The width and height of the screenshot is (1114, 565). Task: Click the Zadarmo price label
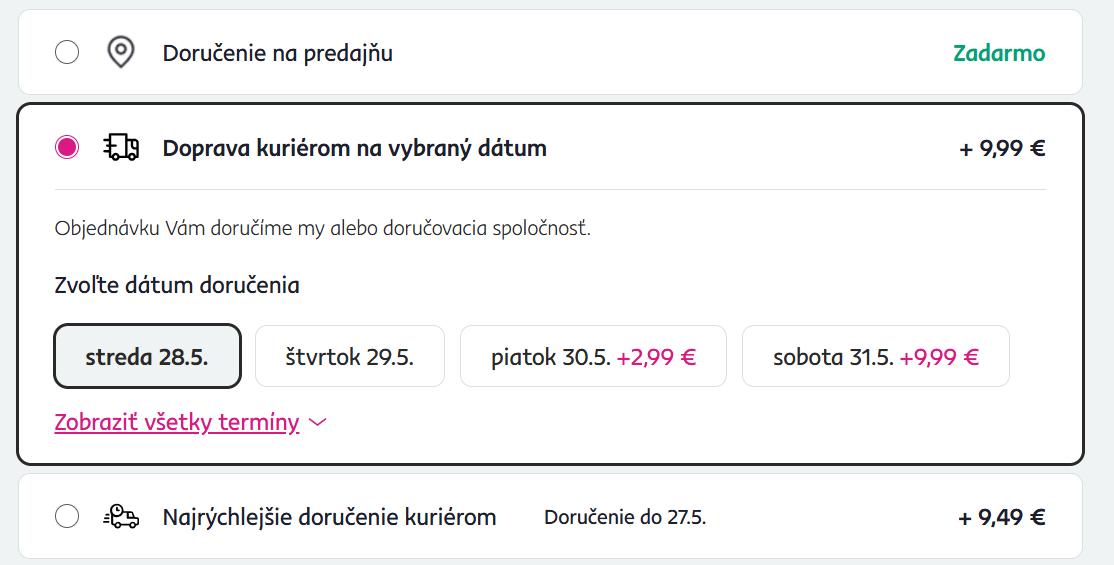coord(998,53)
